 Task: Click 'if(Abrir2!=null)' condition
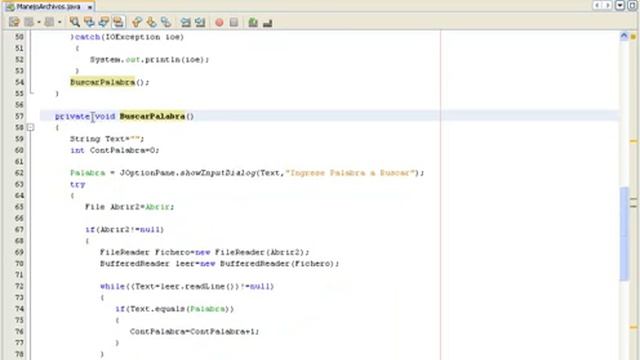pos(124,229)
